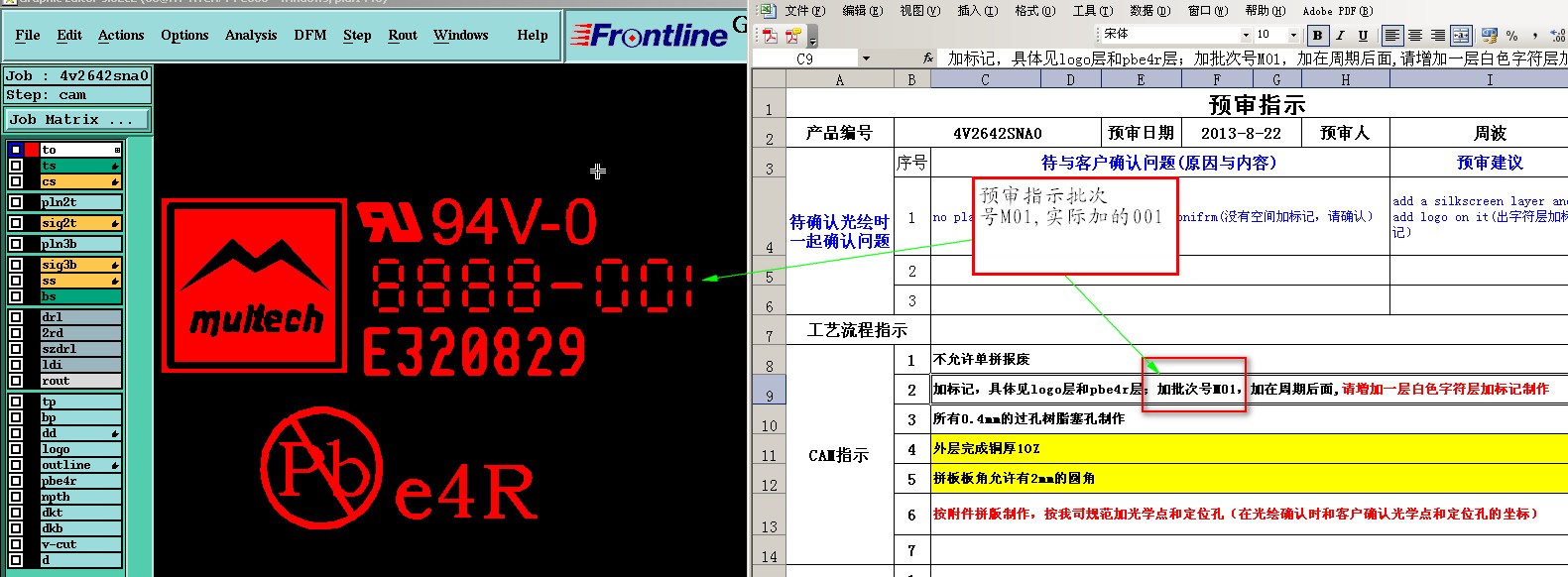Viewport: 1568px width, 577px height.
Task: Select the 'szdrl' layer row
Action: coord(80,349)
